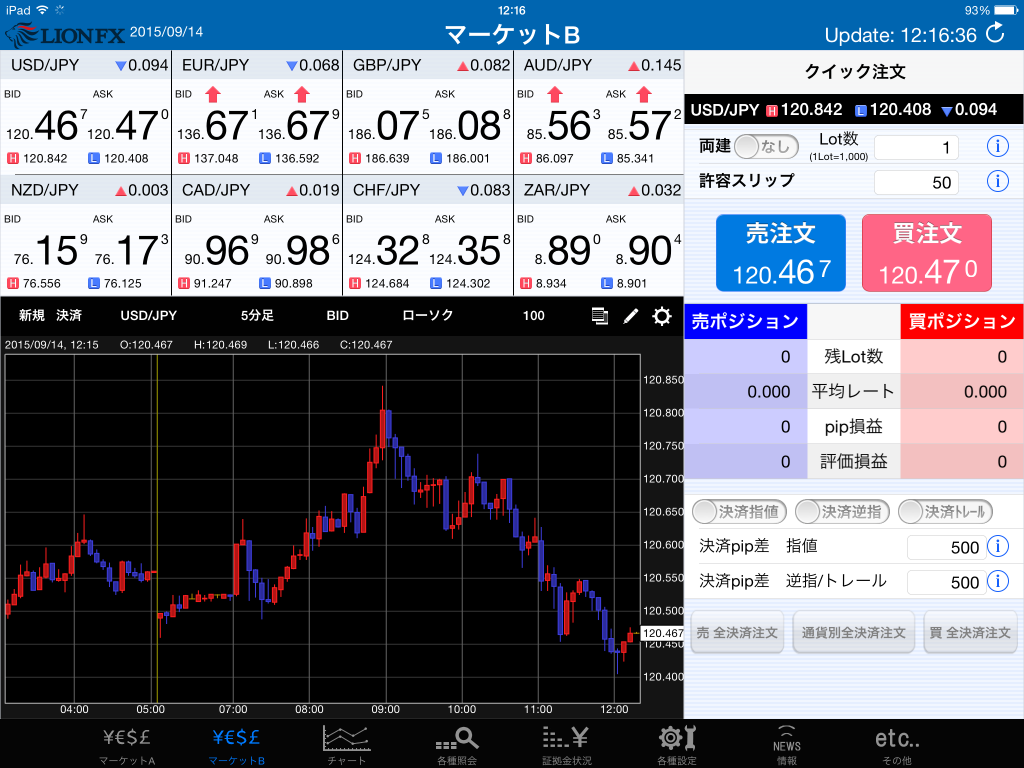Screen dimensions: 1024x768
Task: Enable 決済トレール toggle
Action: coord(945,512)
